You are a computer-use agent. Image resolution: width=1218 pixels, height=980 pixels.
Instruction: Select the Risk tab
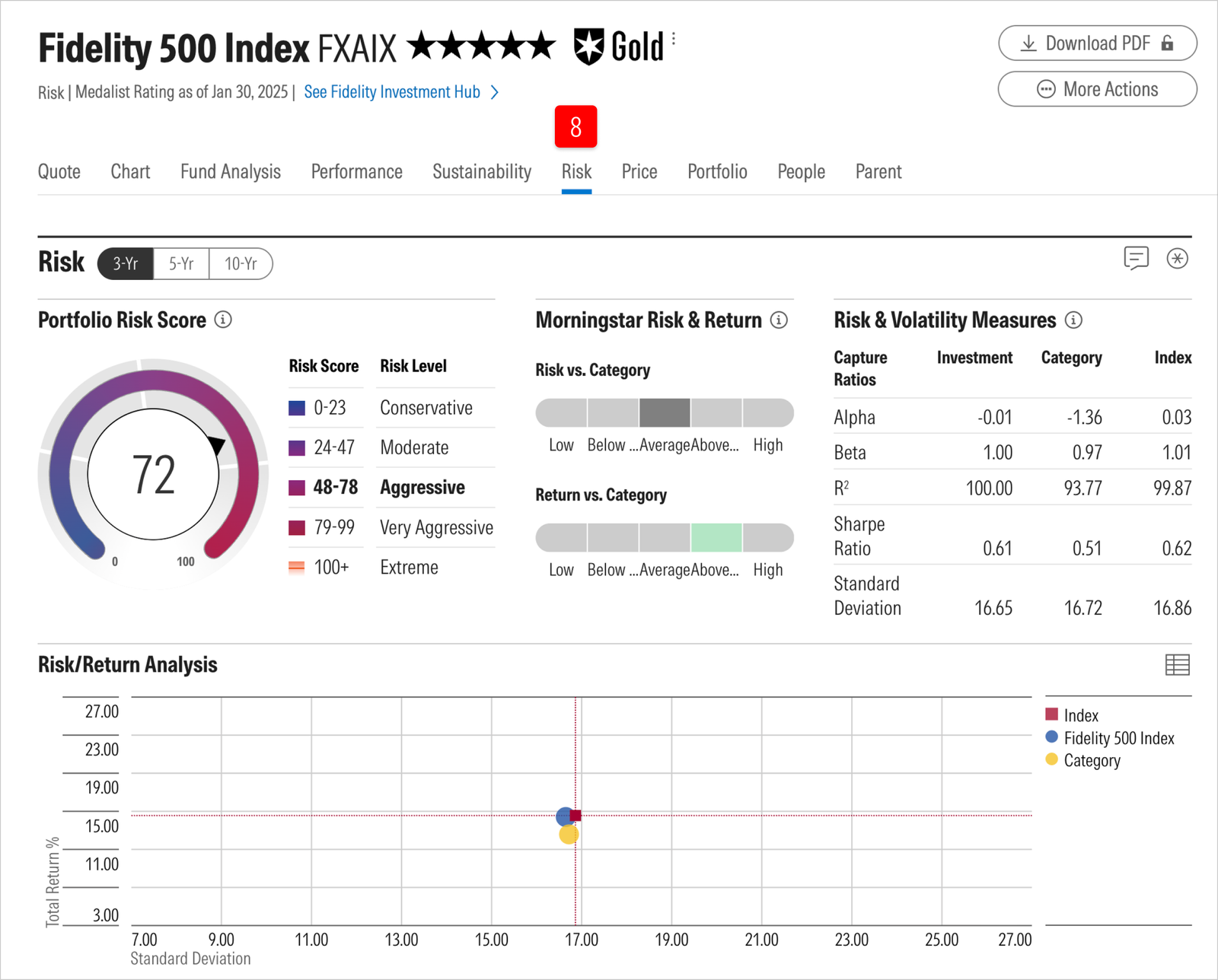[x=576, y=172]
